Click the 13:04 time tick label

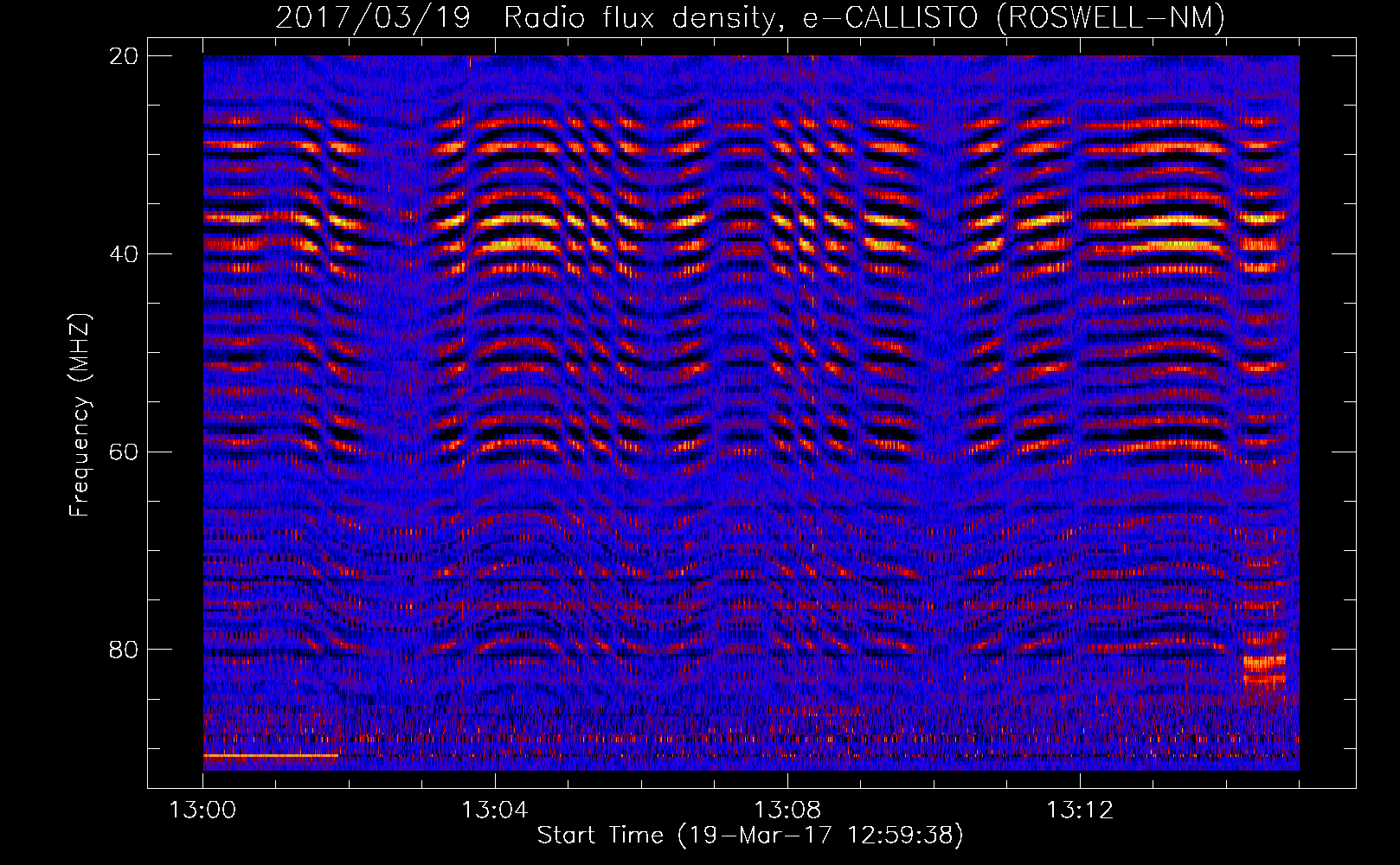tap(495, 811)
